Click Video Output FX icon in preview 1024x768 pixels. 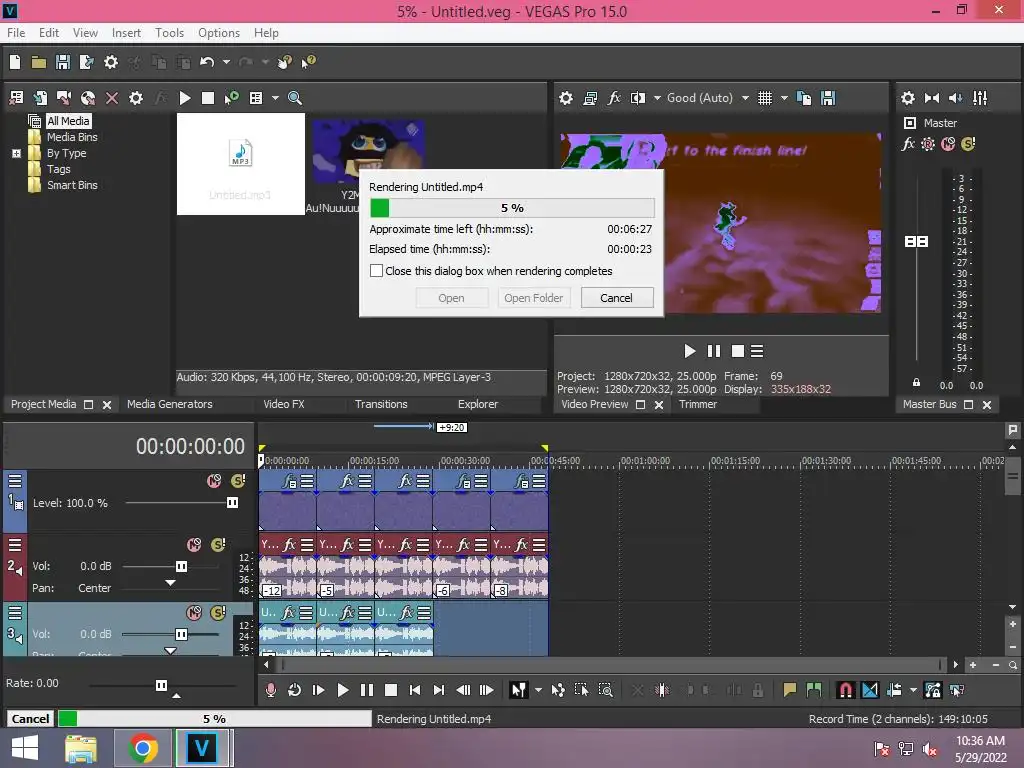coord(614,98)
